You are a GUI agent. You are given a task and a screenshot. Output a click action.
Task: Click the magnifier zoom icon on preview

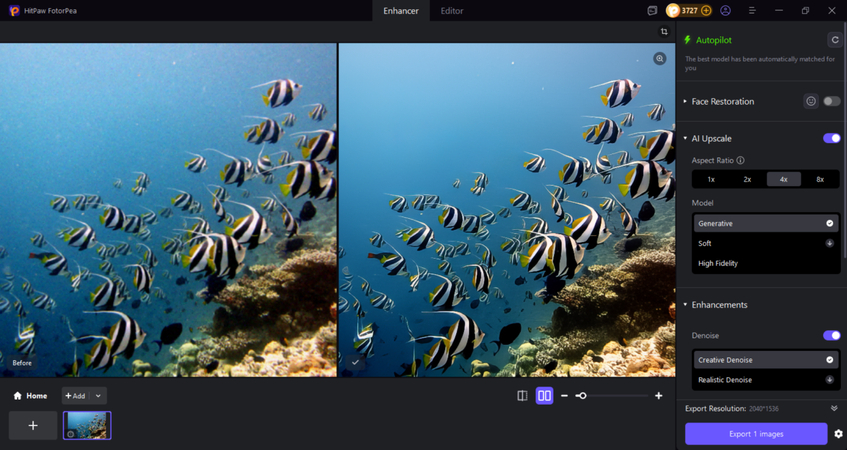pyautogui.click(x=660, y=58)
